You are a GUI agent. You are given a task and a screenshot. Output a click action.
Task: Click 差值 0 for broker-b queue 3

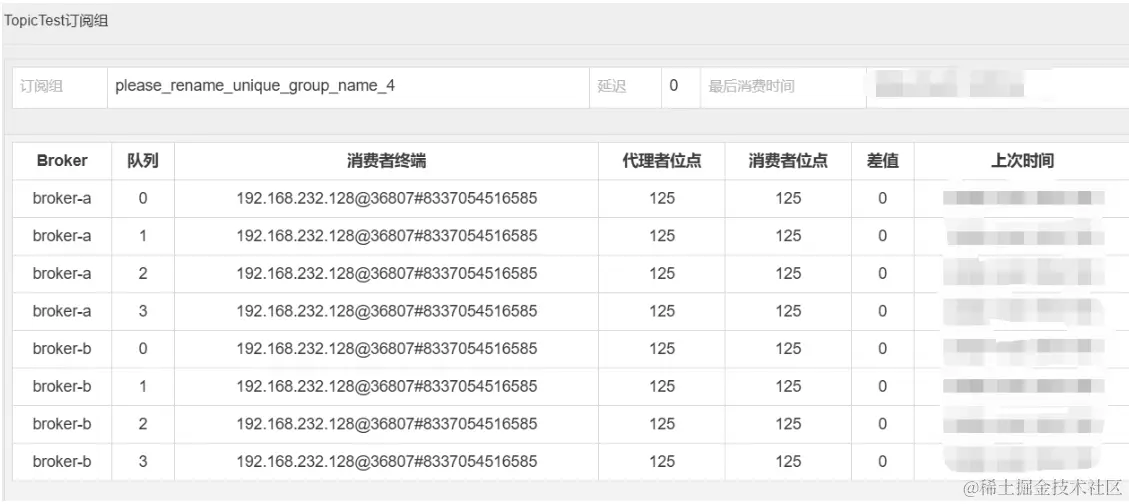point(883,461)
